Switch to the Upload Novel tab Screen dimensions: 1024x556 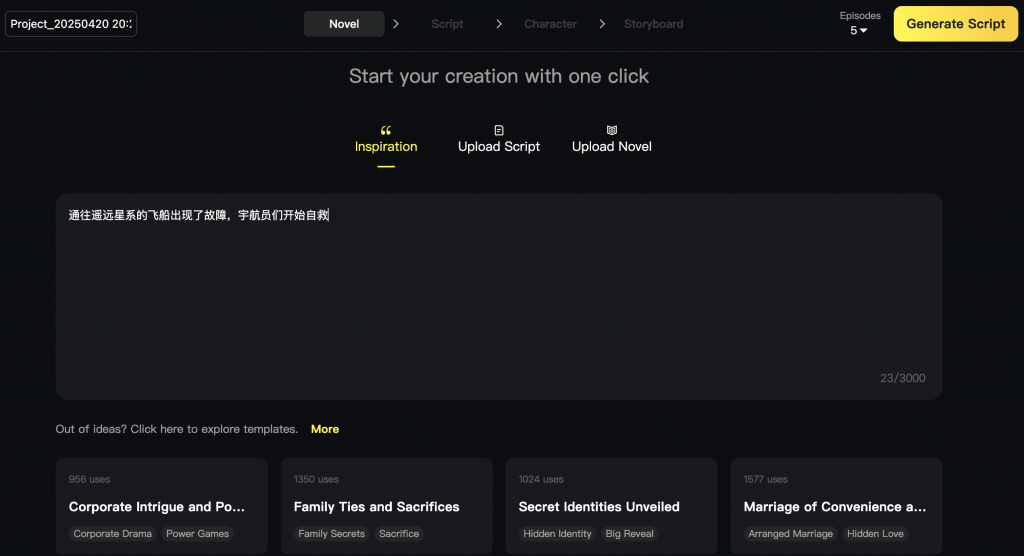[x=612, y=146]
